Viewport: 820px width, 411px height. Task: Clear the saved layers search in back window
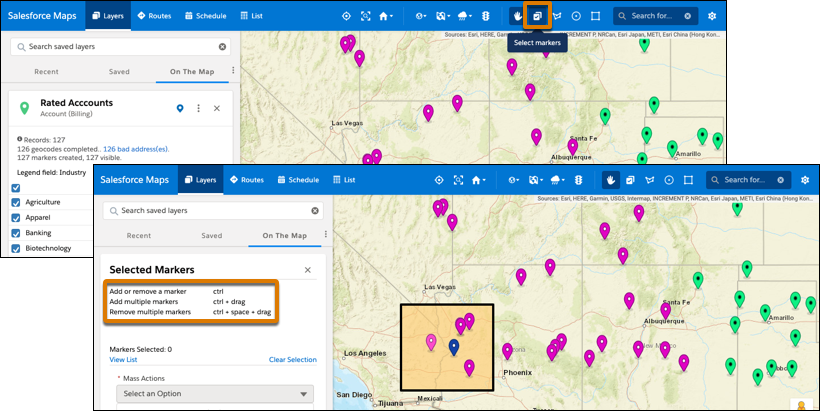(x=222, y=47)
